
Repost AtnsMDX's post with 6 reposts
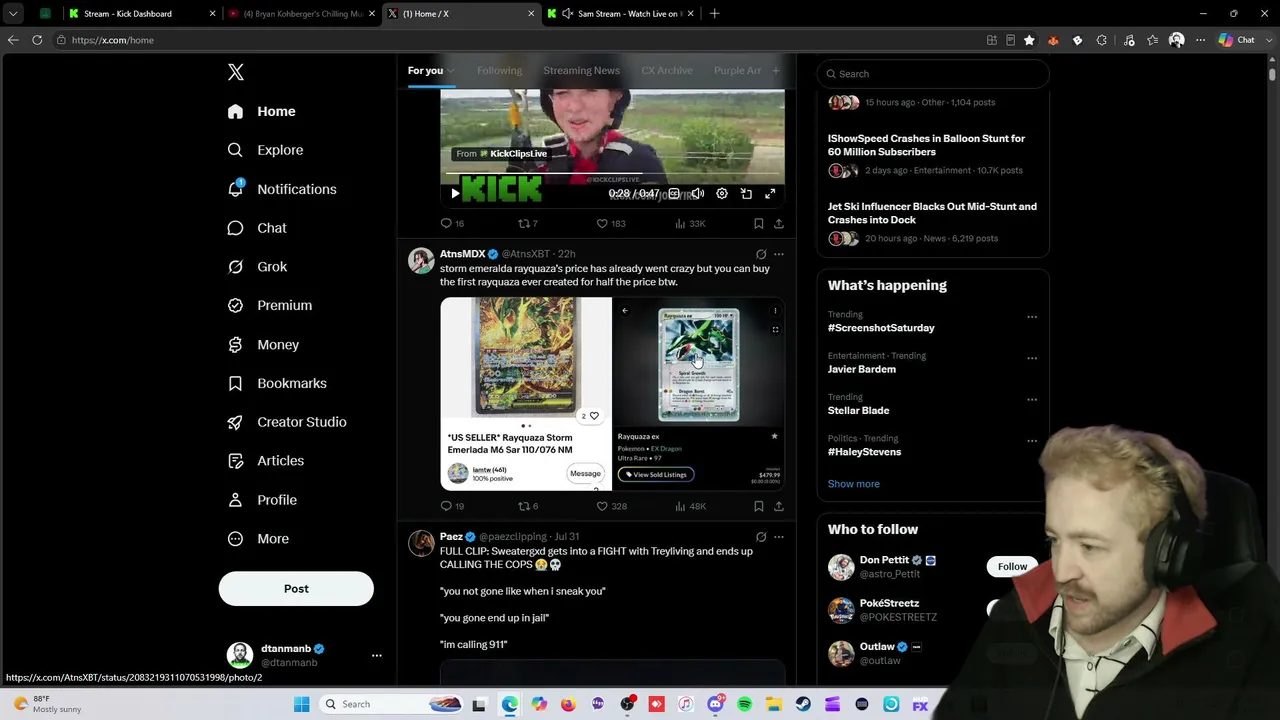(527, 507)
